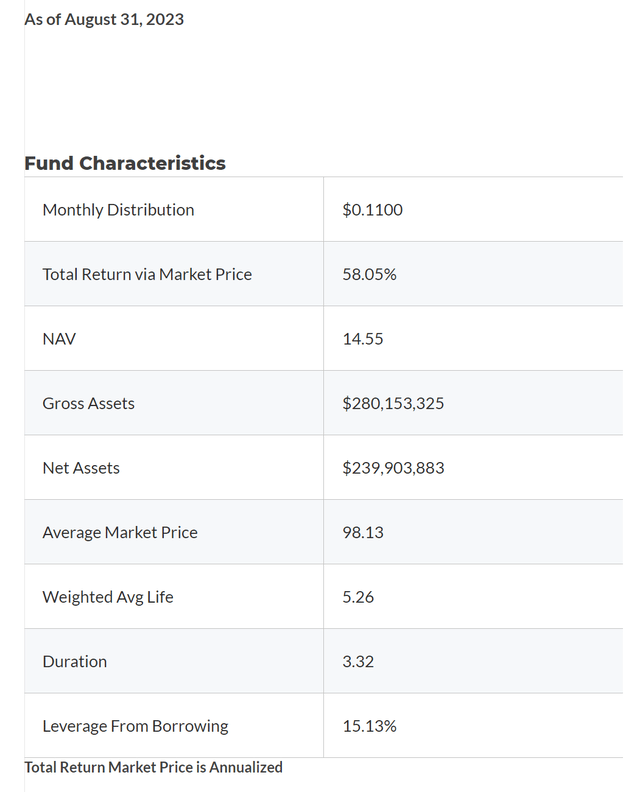Click the Gross Assets row label

pos(88,404)
